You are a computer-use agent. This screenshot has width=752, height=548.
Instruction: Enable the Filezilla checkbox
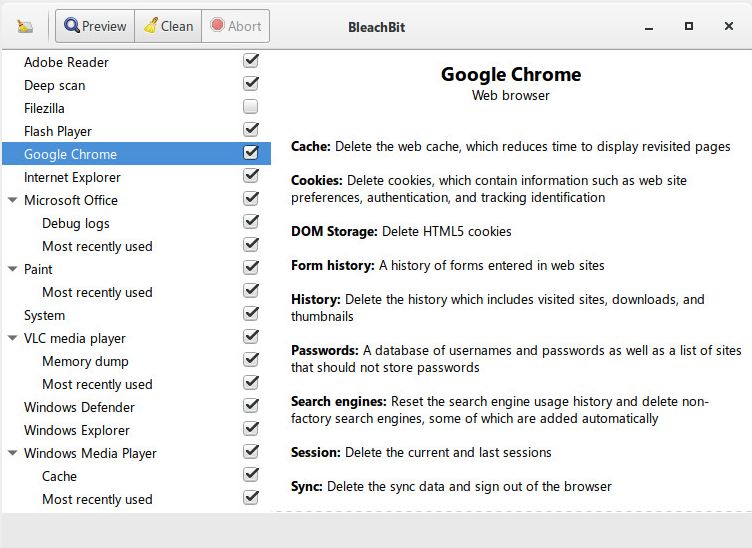coord(250,106)
